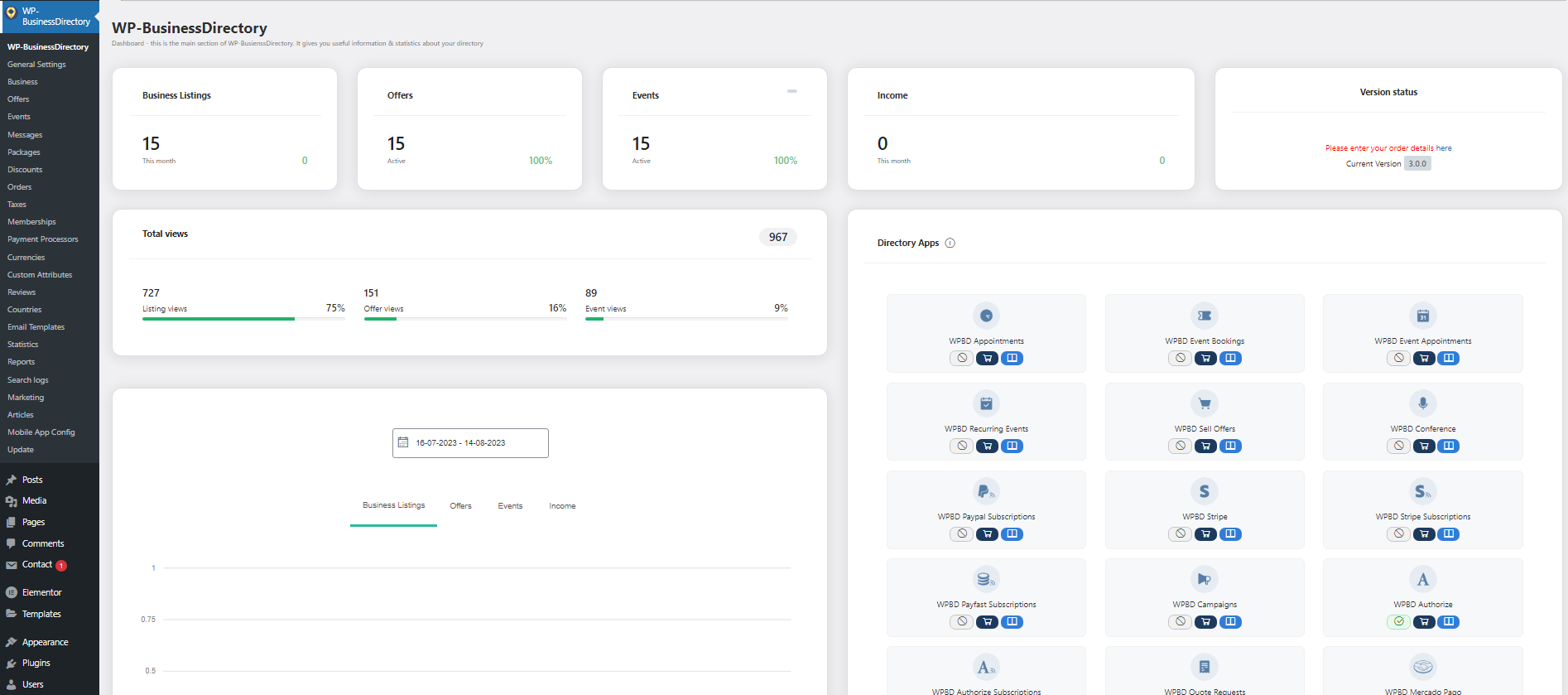Click cart icon for WPBD Event Appointments
The height and width of the screenshot is (695, 1568).
click(x=1424, y=359)
